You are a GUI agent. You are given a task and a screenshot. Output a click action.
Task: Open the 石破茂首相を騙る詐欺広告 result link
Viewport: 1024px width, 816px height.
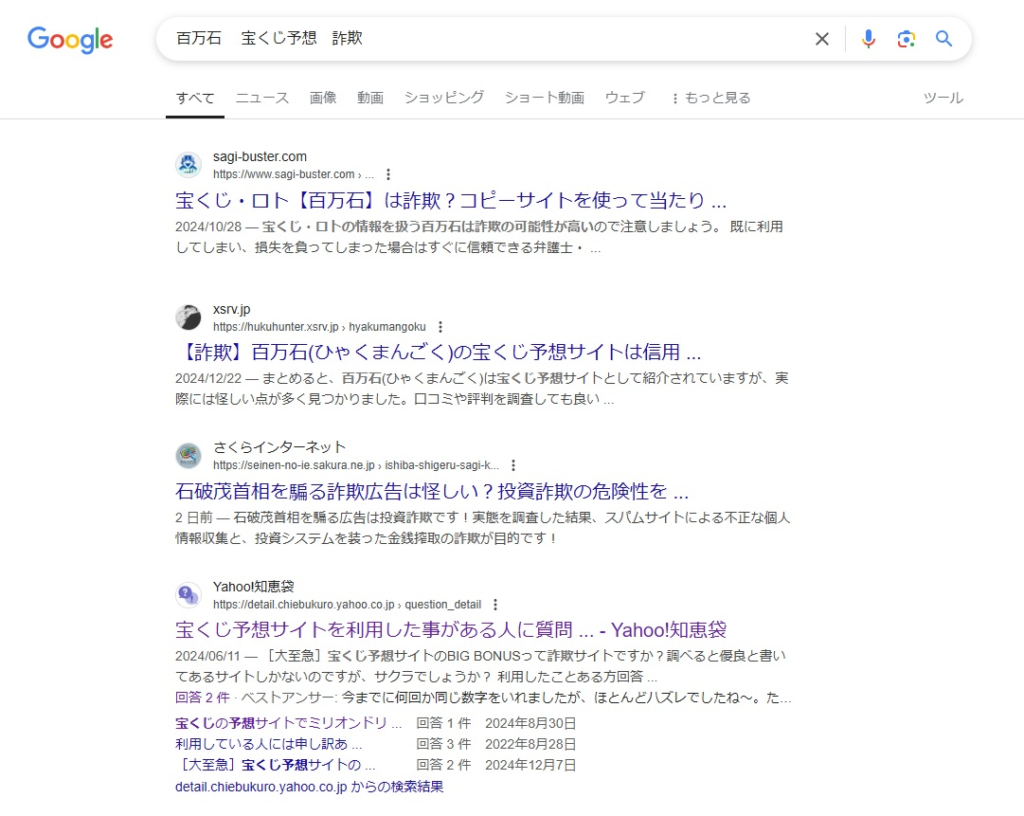pyautogui.click(x=432, y=492)
